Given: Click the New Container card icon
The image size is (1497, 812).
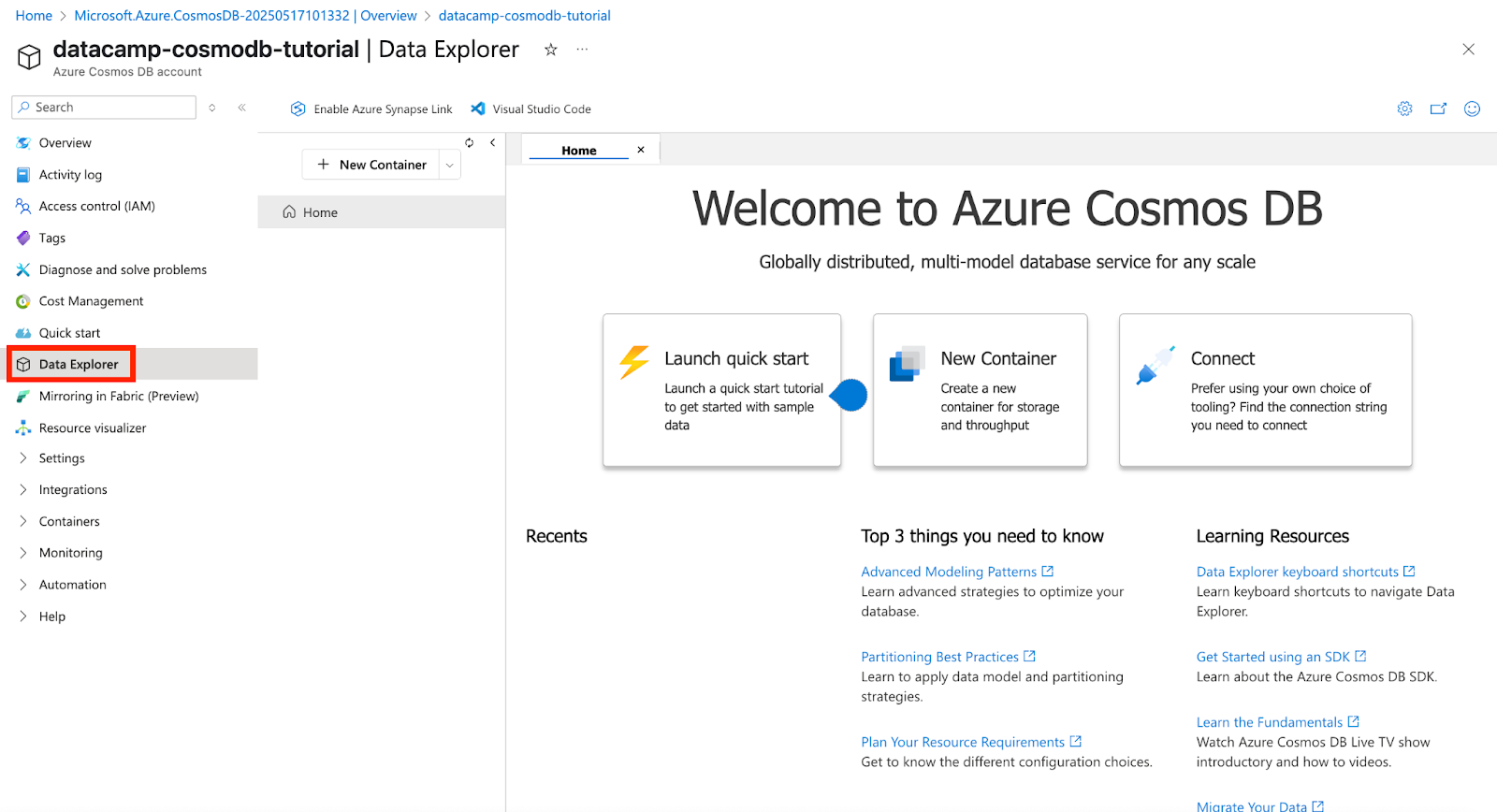Looking at the screenshot, I should pos(907,364).
